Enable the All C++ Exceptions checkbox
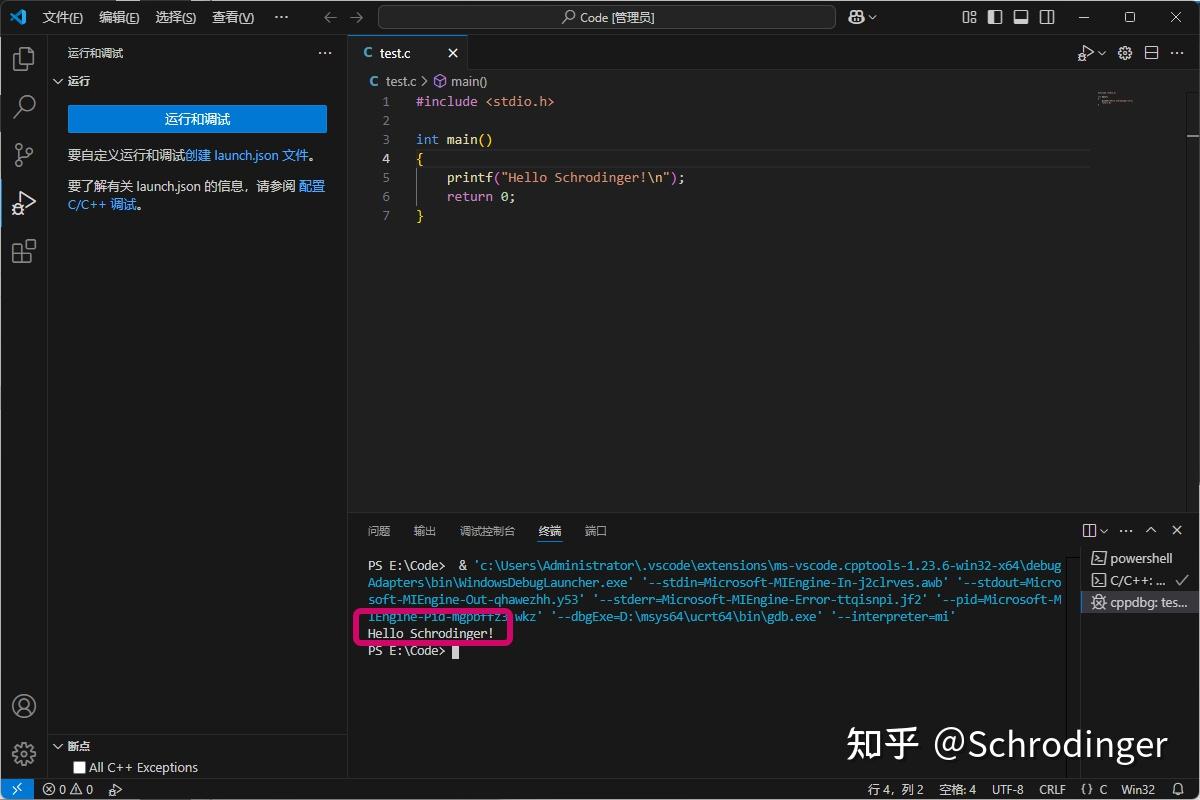The height and width of the screenshot is (800, 1200). 77,767
